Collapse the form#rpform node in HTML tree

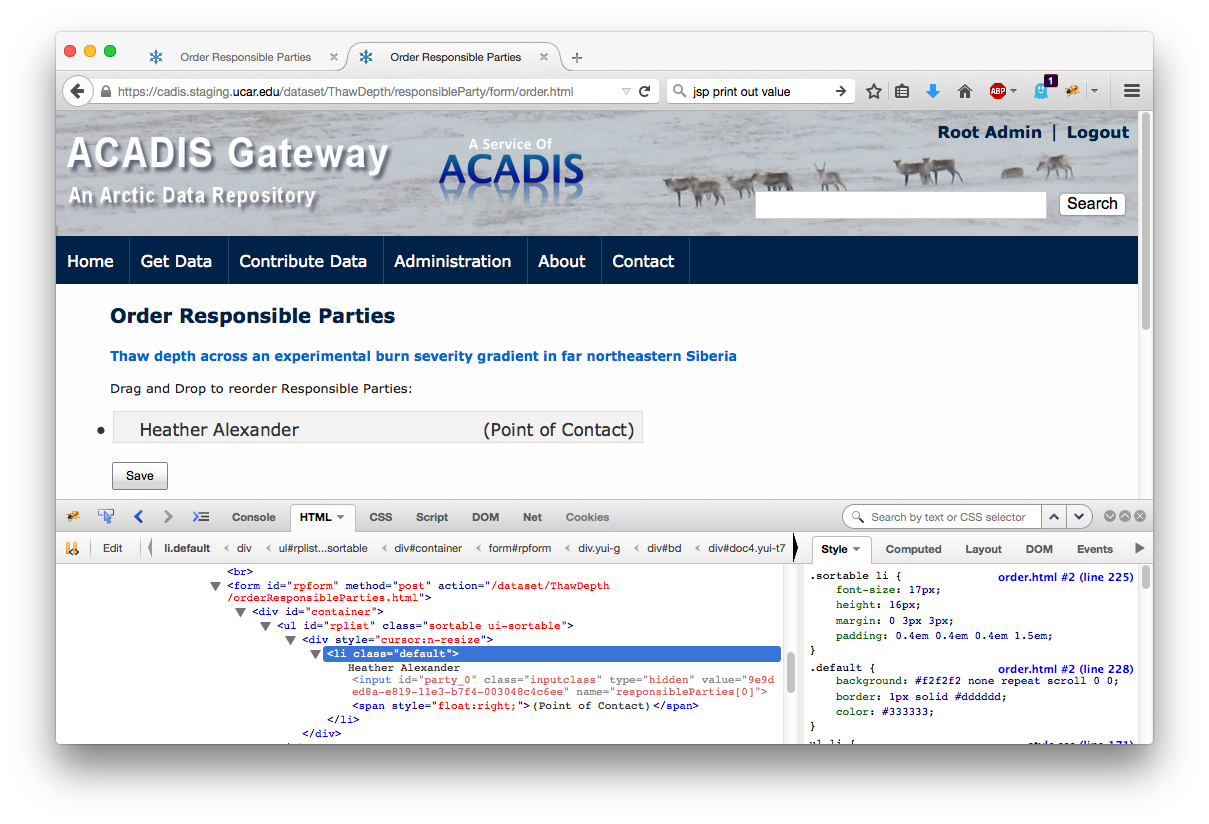coord(216,587)
